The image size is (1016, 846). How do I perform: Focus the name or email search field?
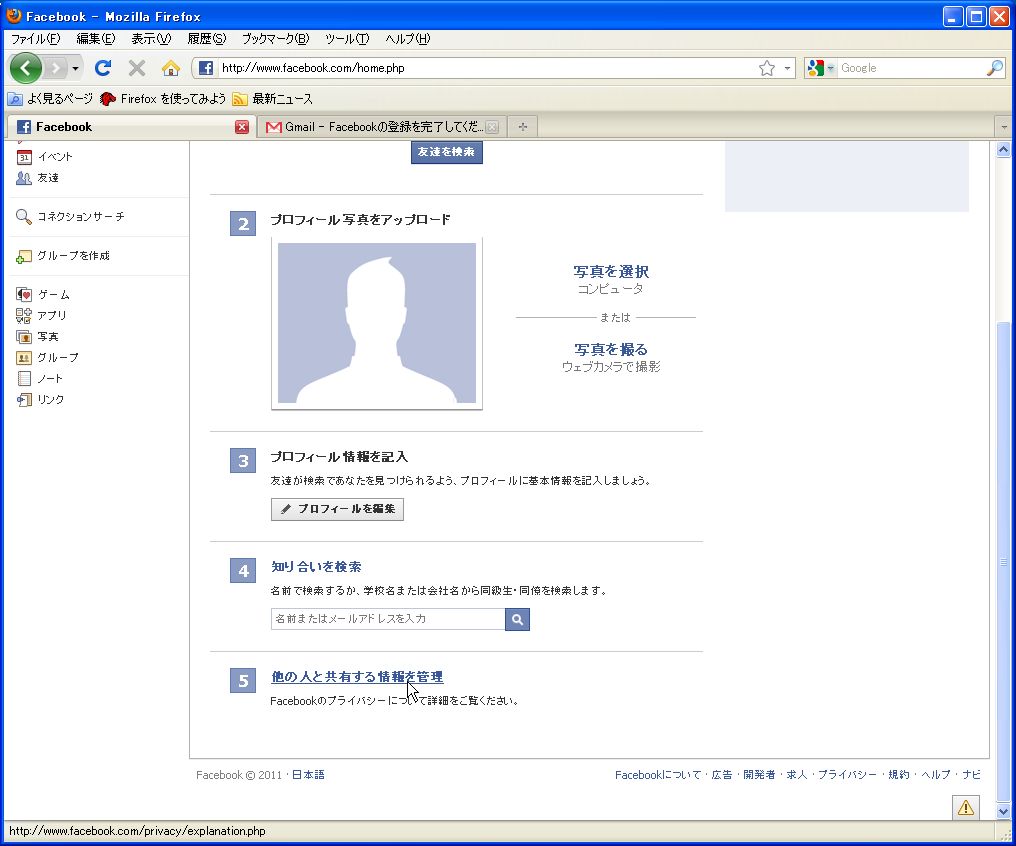click(387, 619)
